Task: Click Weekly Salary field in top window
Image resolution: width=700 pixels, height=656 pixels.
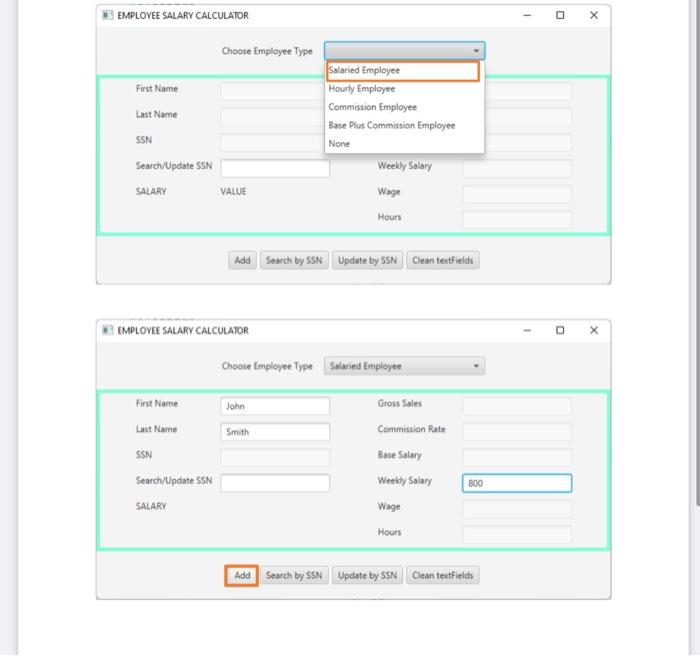Action: 517,168
